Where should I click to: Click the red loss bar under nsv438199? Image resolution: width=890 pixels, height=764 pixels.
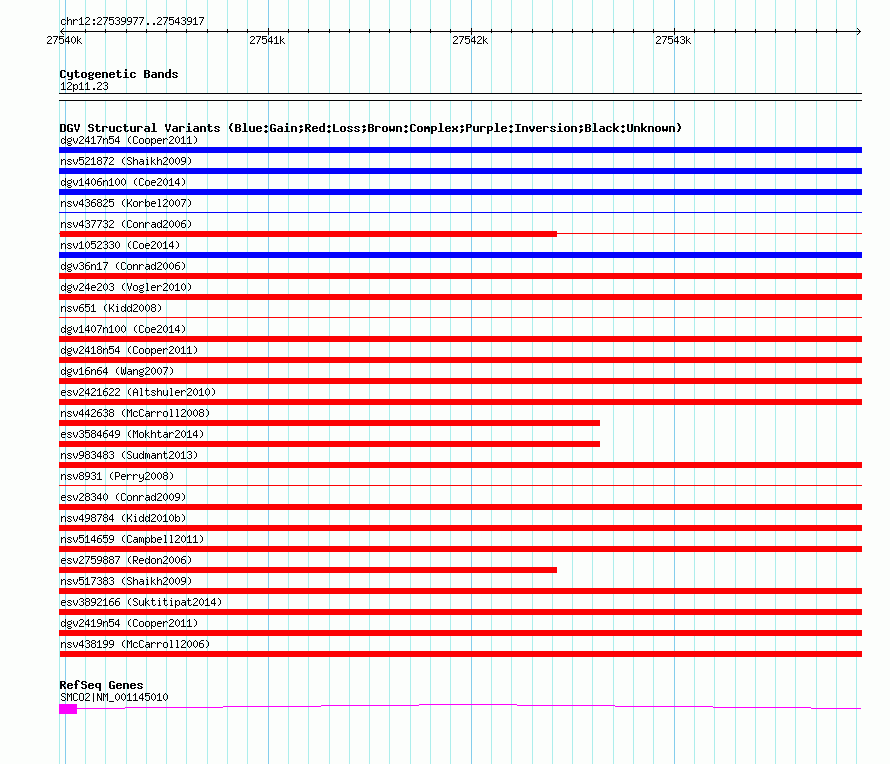pyautogui.click(x=460, y=654)
